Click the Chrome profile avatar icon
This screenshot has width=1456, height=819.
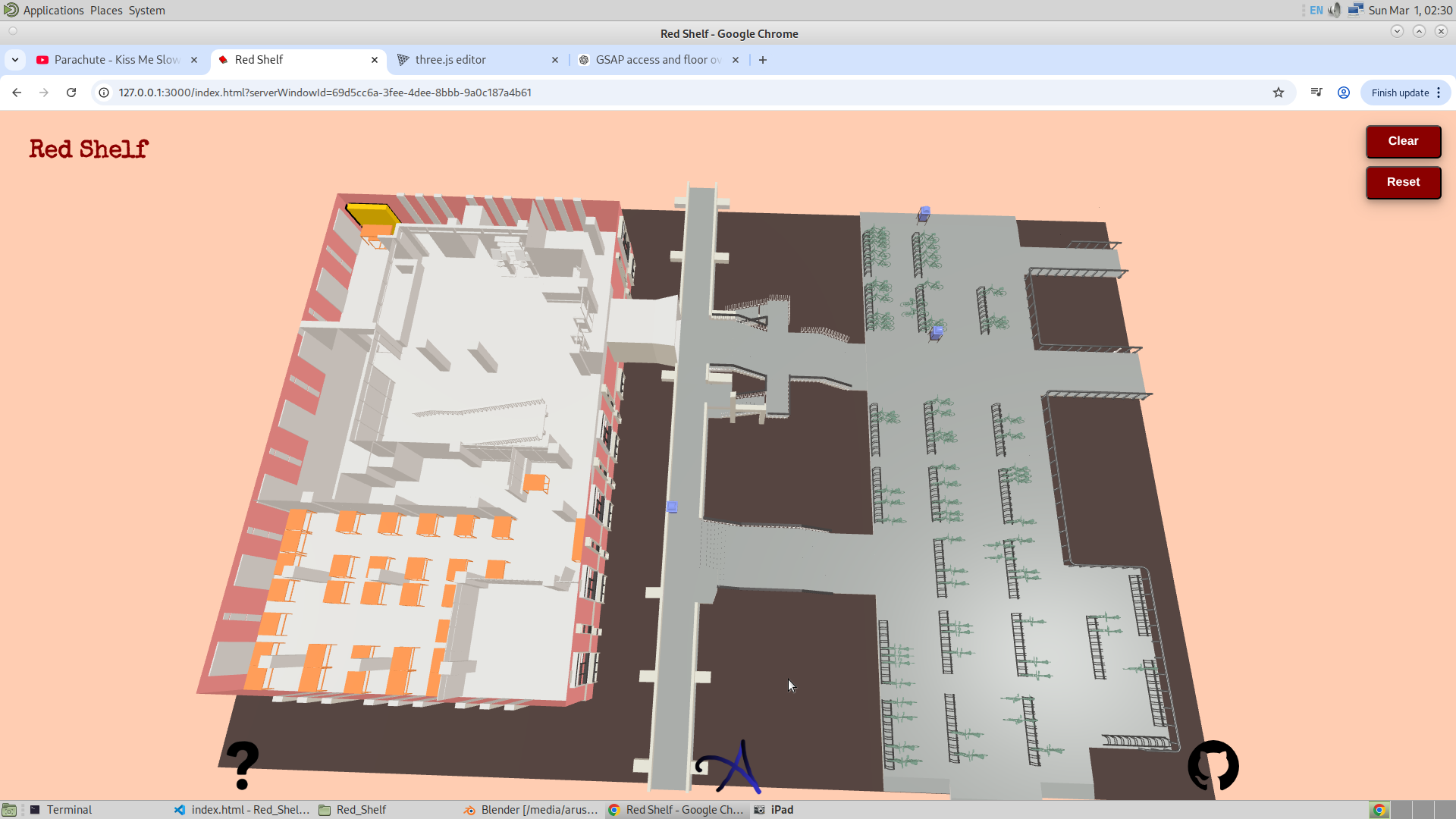click(1343, 92)
